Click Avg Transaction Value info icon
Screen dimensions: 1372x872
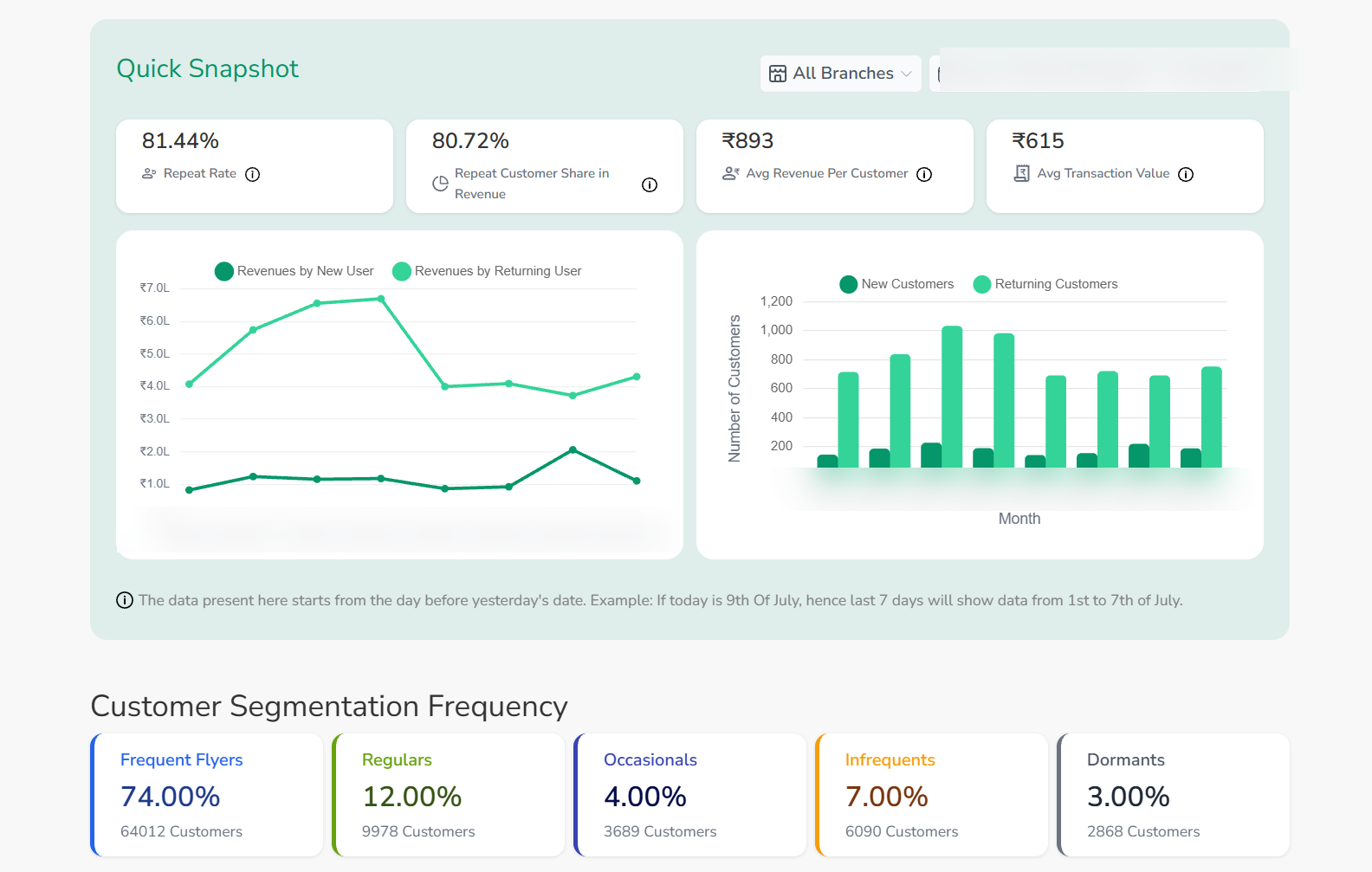(1186, 174)
